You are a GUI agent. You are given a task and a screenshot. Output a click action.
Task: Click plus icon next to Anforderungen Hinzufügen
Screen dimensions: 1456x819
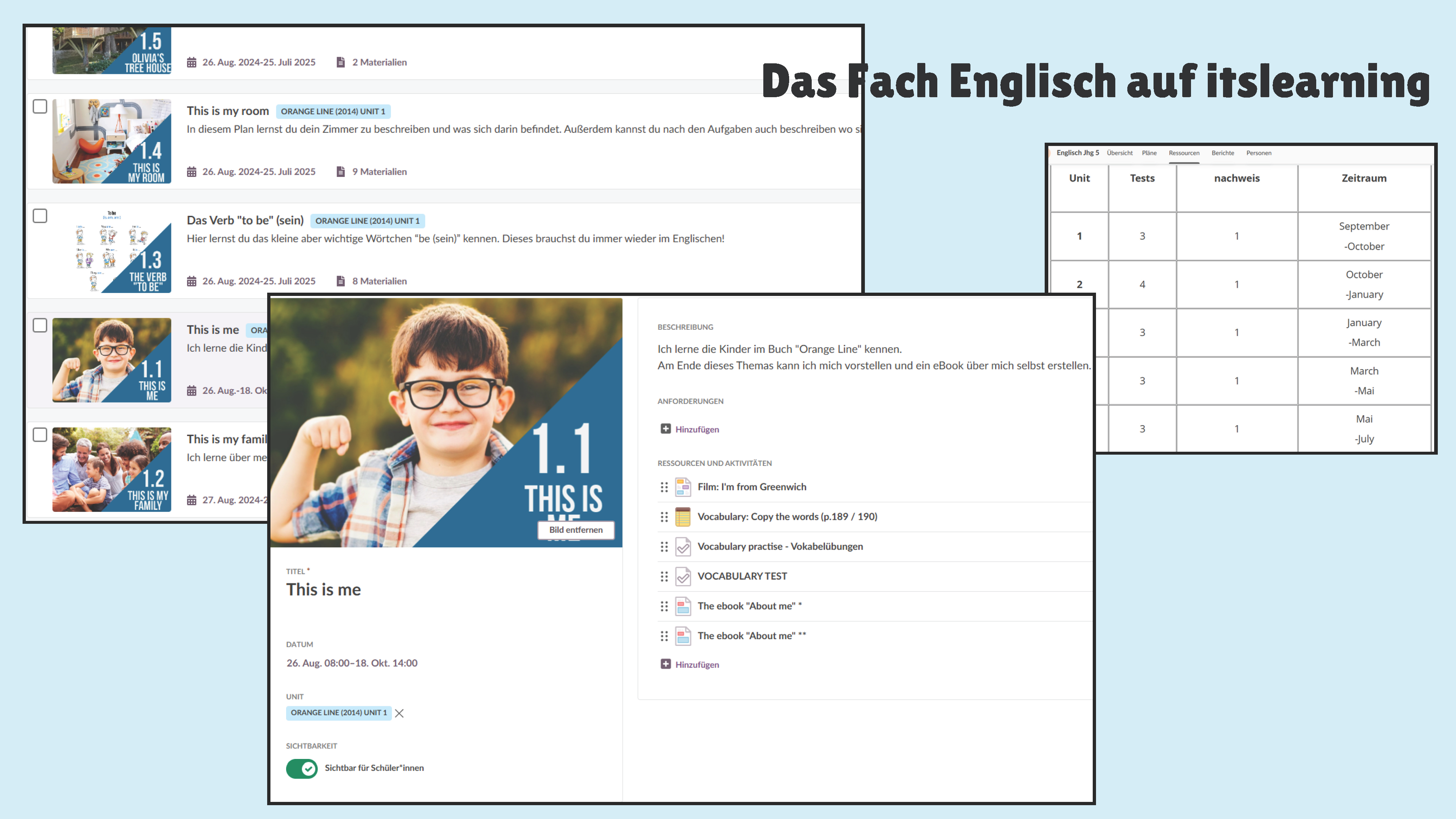point(666,428)
